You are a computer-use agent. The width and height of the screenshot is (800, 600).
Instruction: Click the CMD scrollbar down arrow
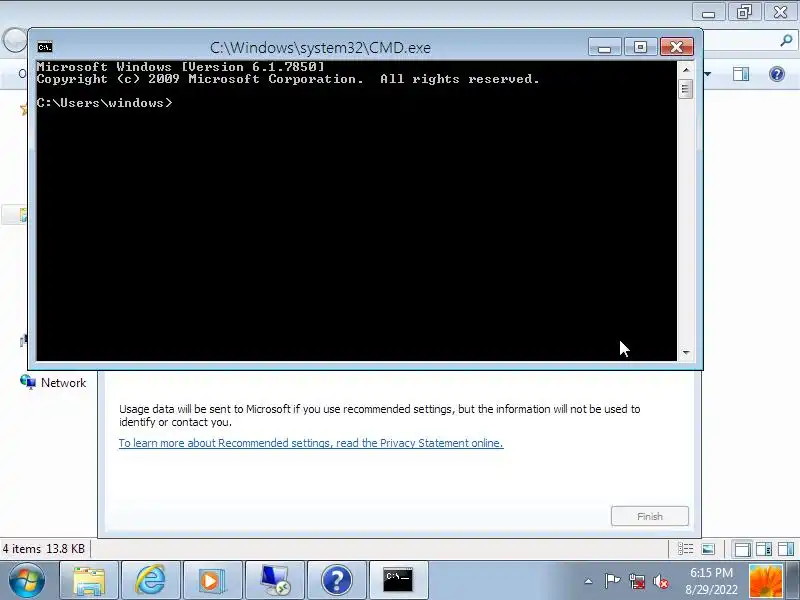coord(686,353)
